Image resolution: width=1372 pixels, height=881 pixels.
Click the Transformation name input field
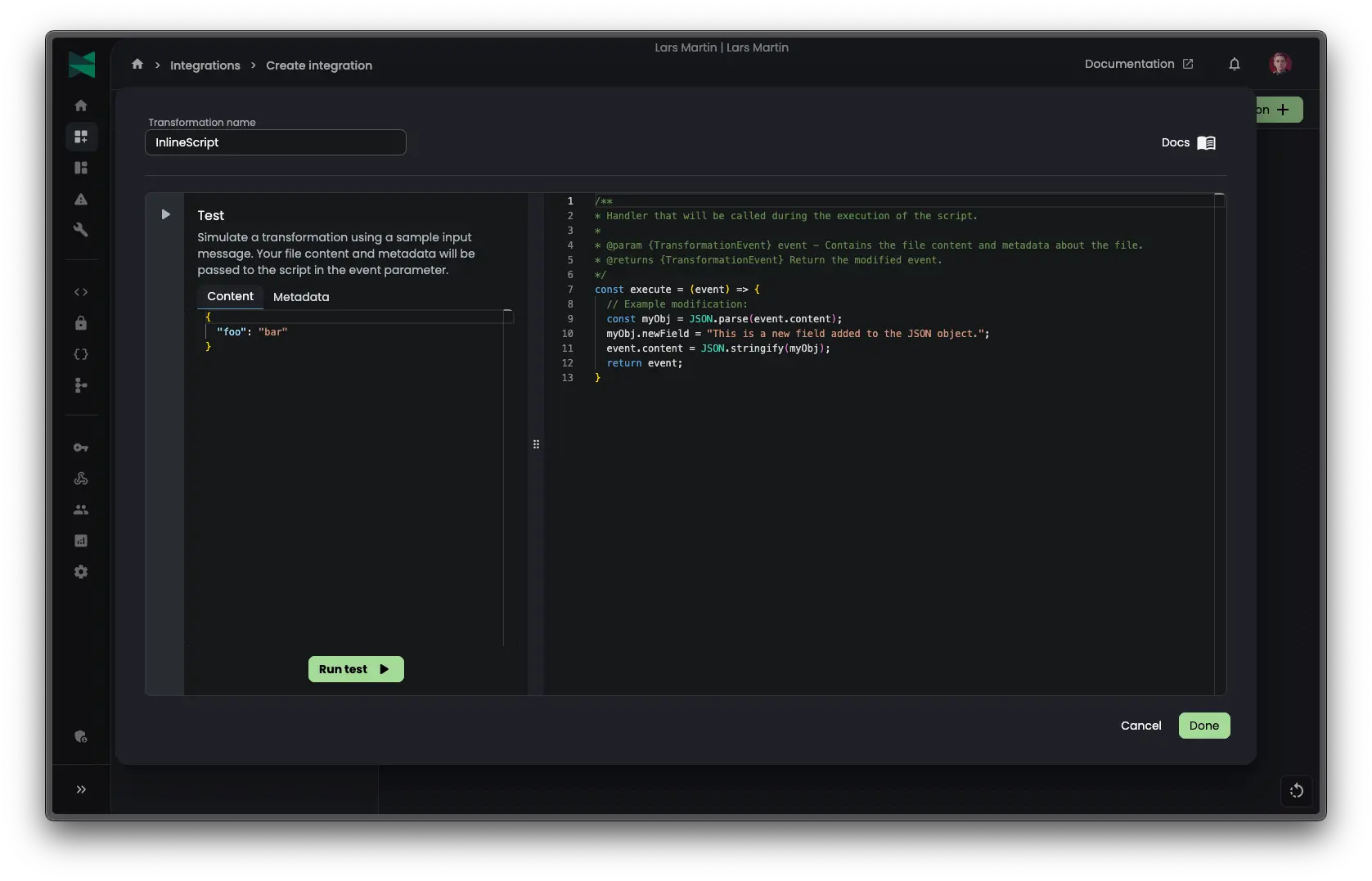tap(275, 142)
